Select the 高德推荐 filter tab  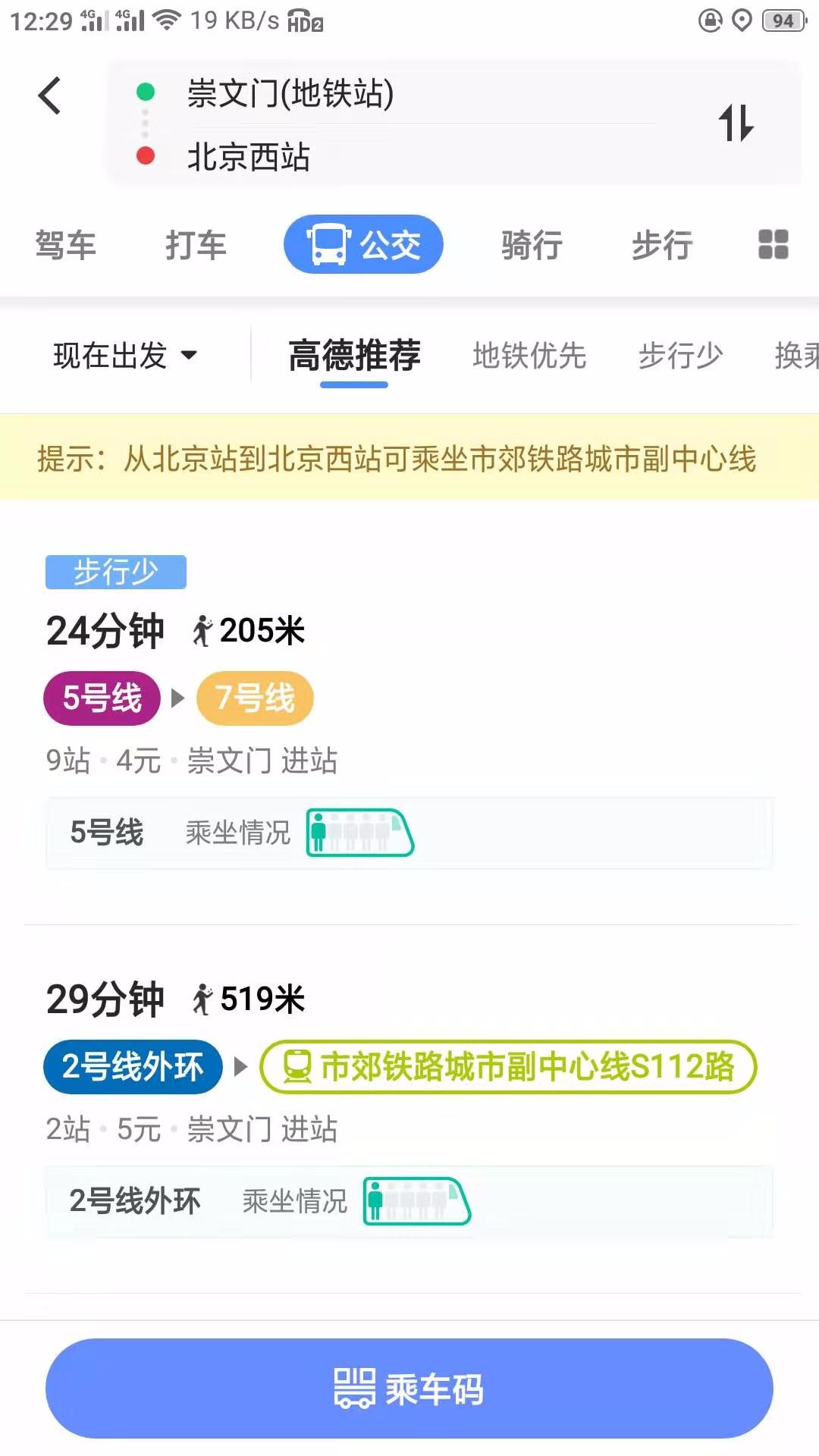pos(354,355)
